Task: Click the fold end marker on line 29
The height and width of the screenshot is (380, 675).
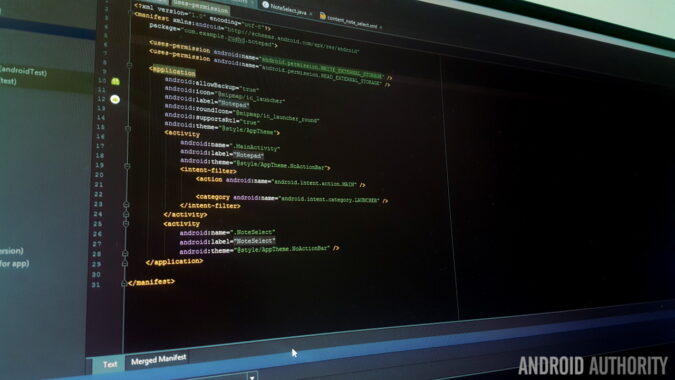Action: 125,263
